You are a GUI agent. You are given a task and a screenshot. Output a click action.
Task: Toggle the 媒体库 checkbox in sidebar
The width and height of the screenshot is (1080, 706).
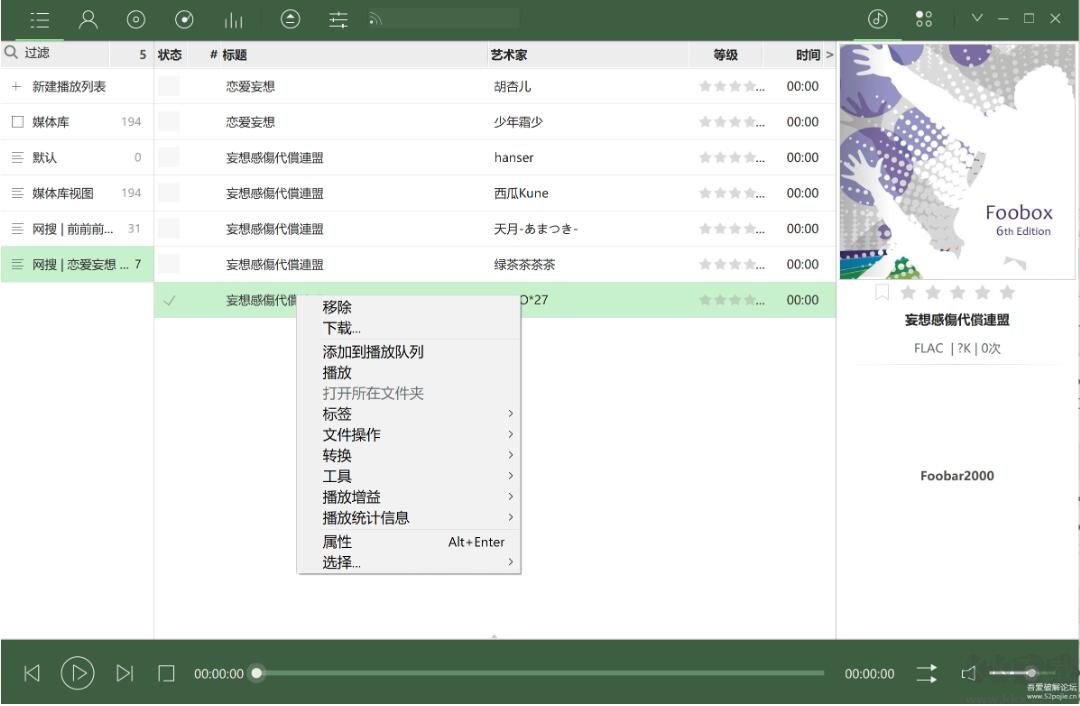pyautogui.click(x=15, y=121)
